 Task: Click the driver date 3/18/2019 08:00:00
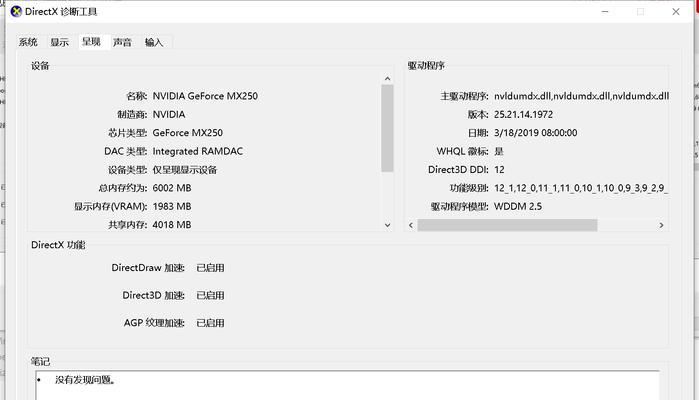535,132
